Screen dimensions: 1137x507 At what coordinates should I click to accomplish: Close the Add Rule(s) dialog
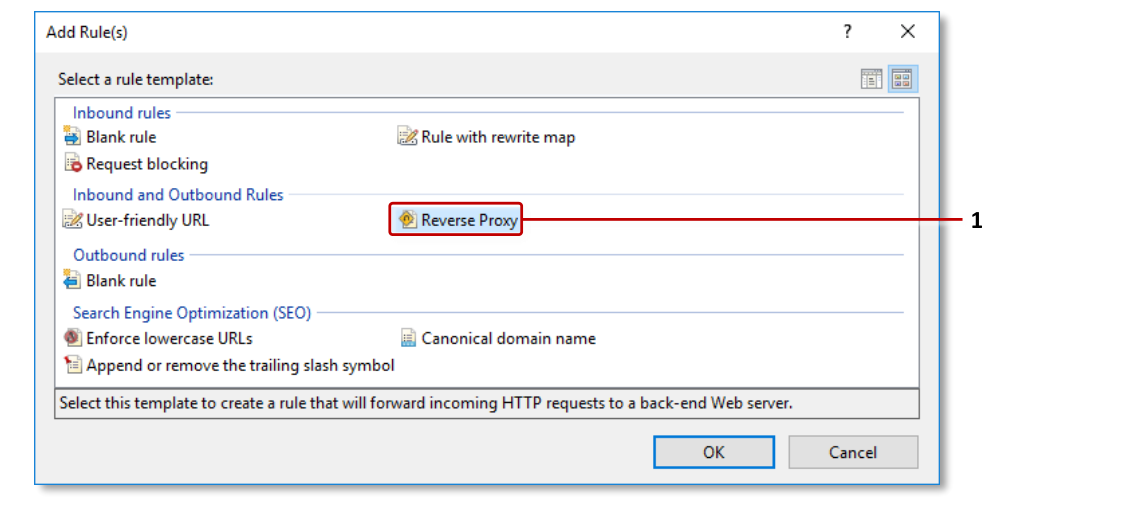(907, 32)
